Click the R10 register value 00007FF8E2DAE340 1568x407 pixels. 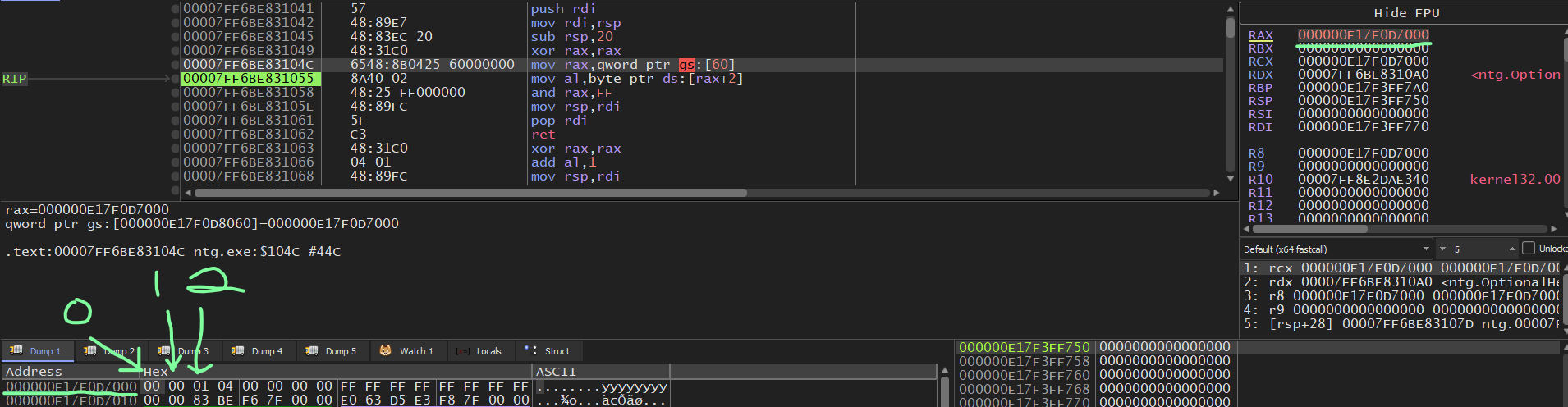(1363, 180)
